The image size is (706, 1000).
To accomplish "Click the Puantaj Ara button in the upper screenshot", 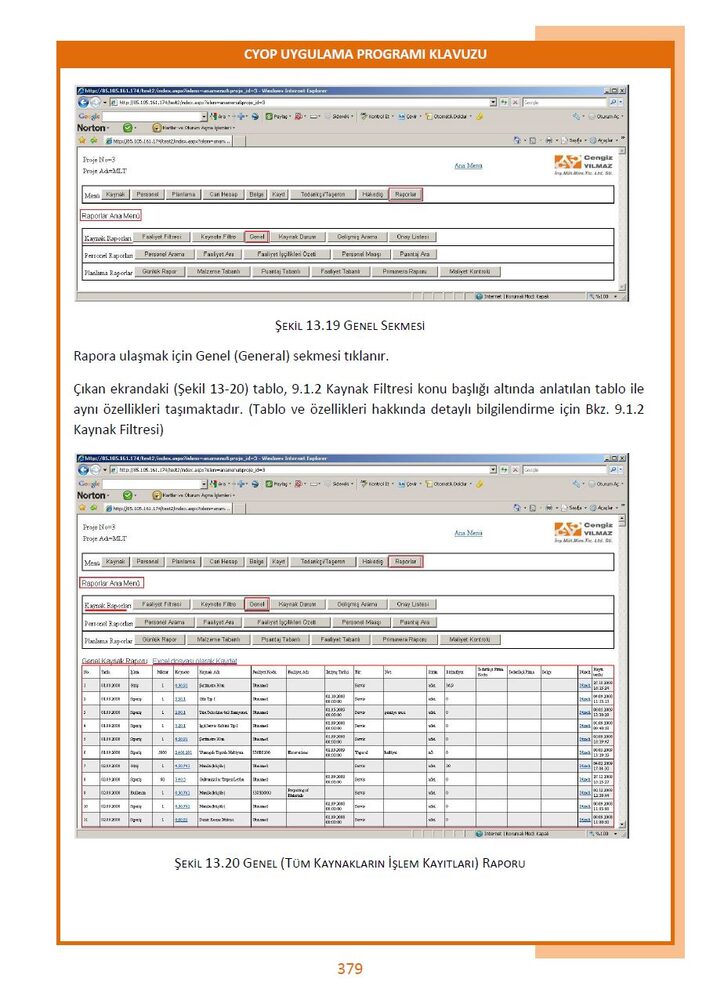I will [415, 254].
